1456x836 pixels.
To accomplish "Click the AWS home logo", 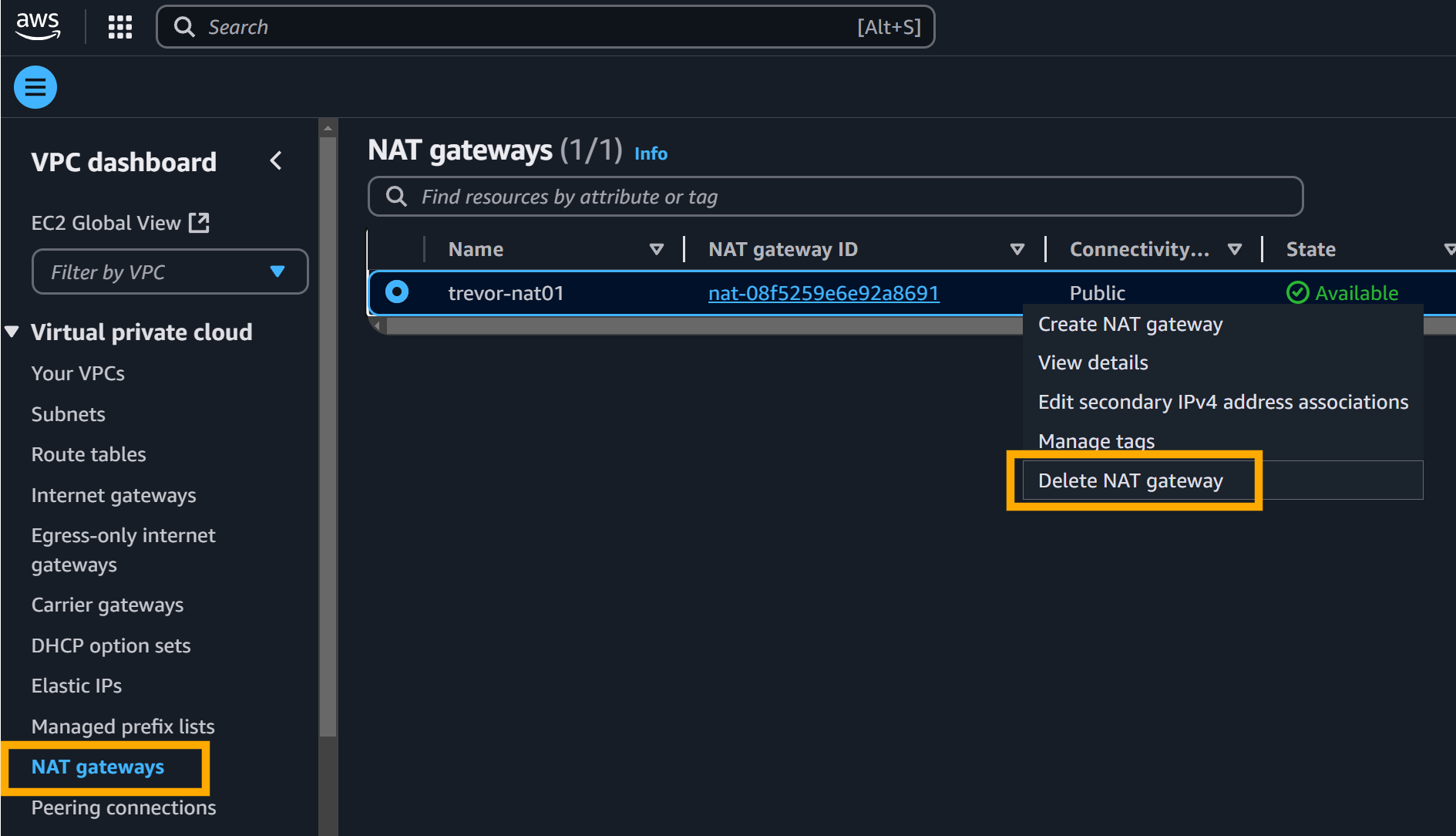I will 37,25.
